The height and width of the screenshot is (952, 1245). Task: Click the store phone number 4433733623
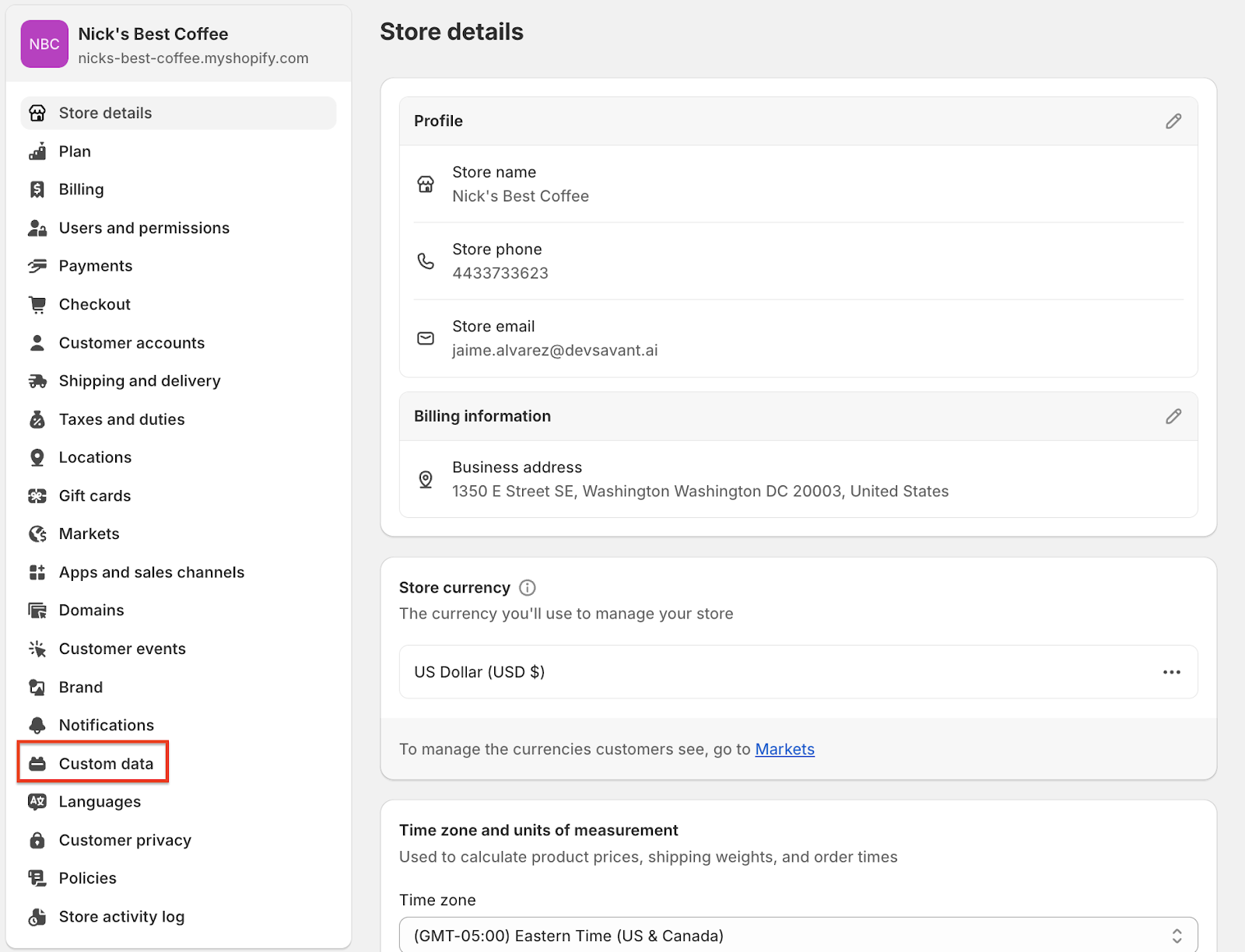point(500,274)
